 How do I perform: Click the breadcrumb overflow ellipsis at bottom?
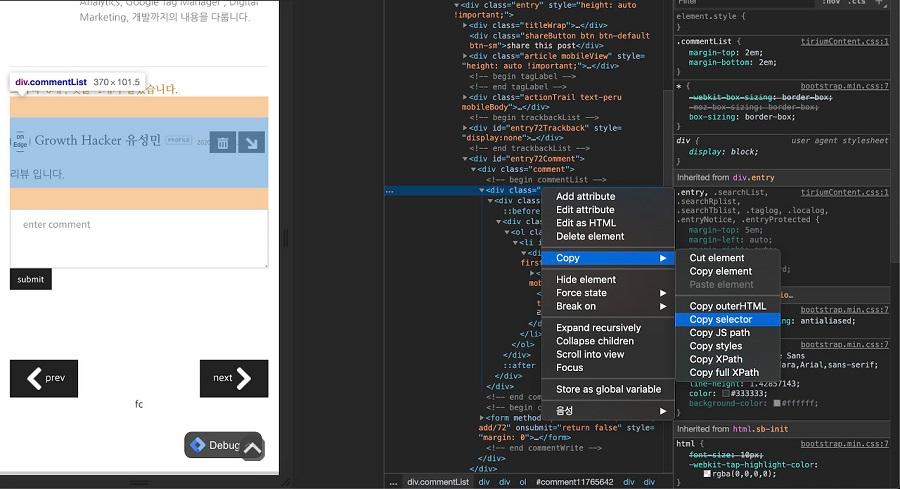[393, 483]
